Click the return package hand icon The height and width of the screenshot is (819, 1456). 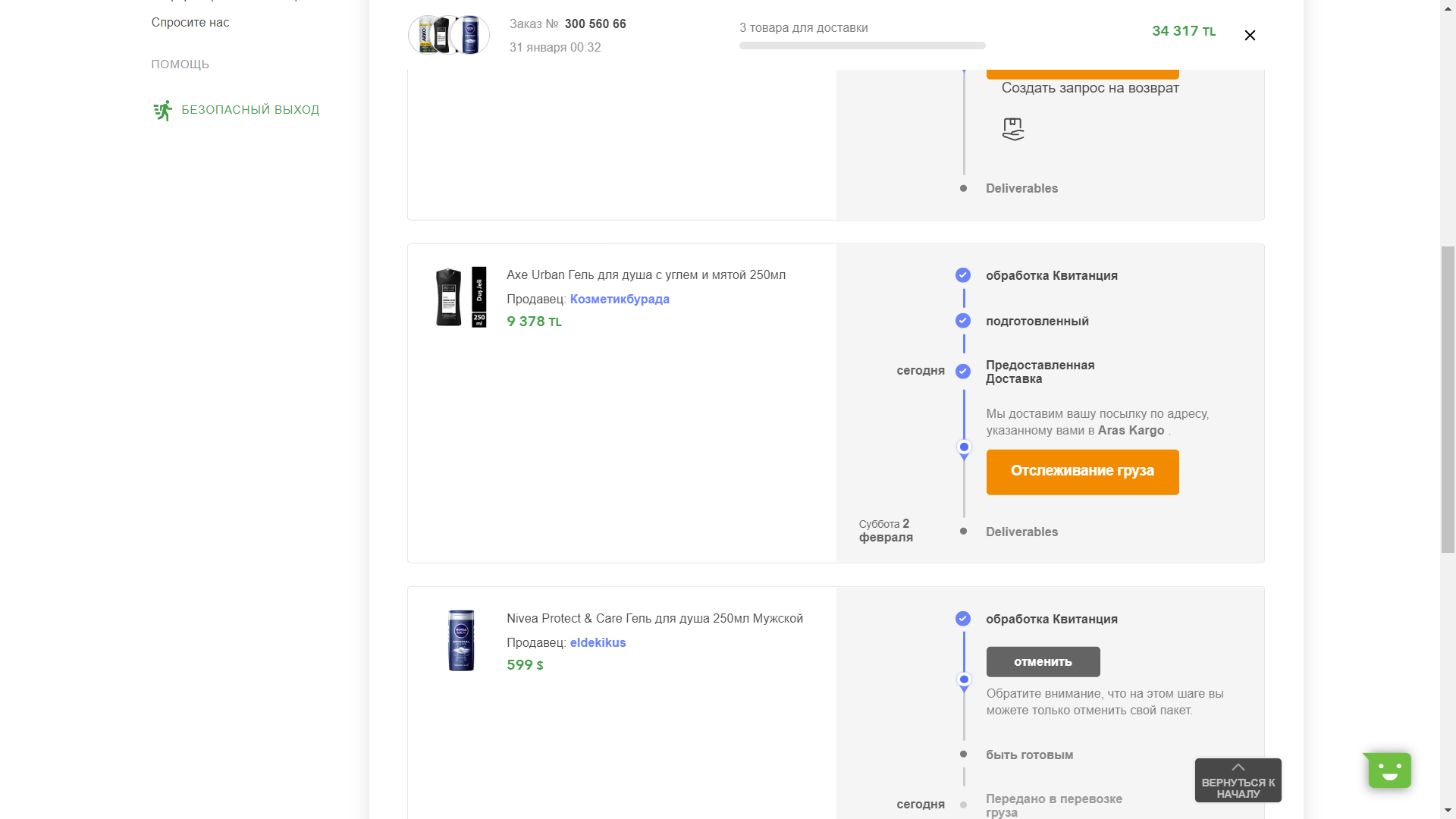click(1013, 129)
